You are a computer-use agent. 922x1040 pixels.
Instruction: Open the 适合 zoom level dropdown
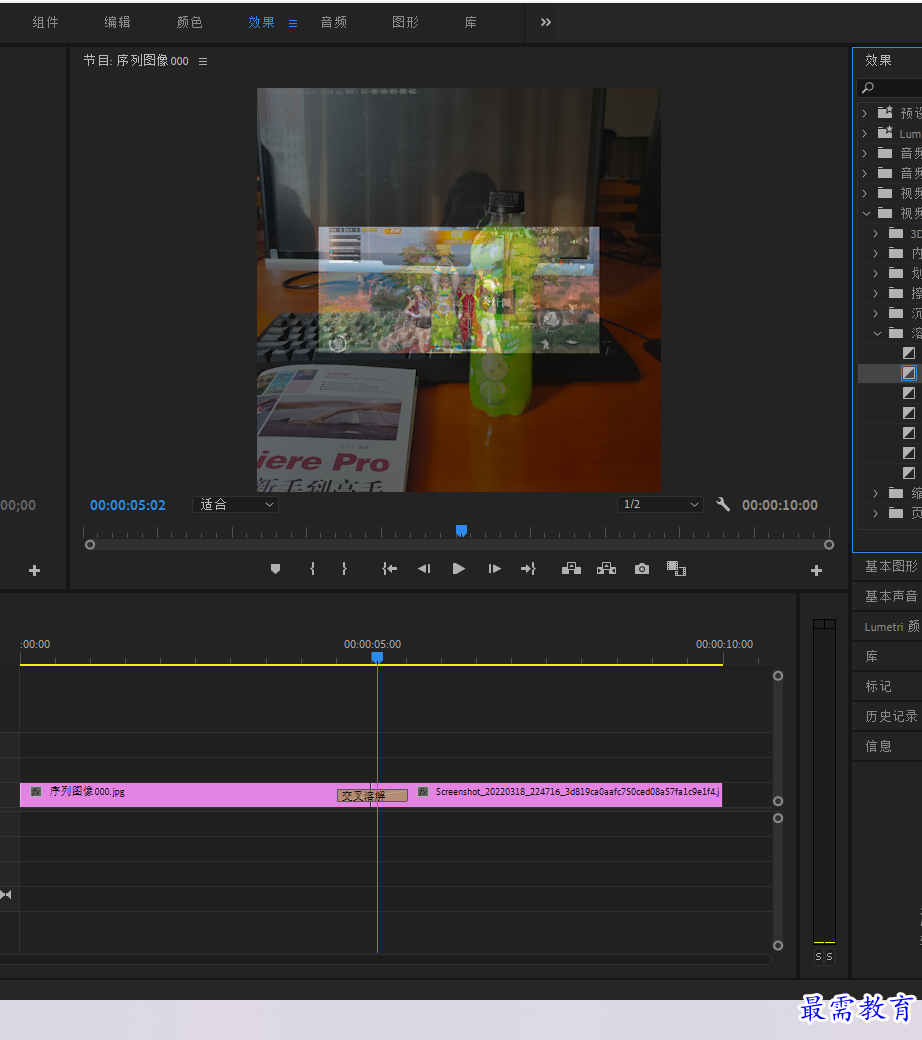235,505
